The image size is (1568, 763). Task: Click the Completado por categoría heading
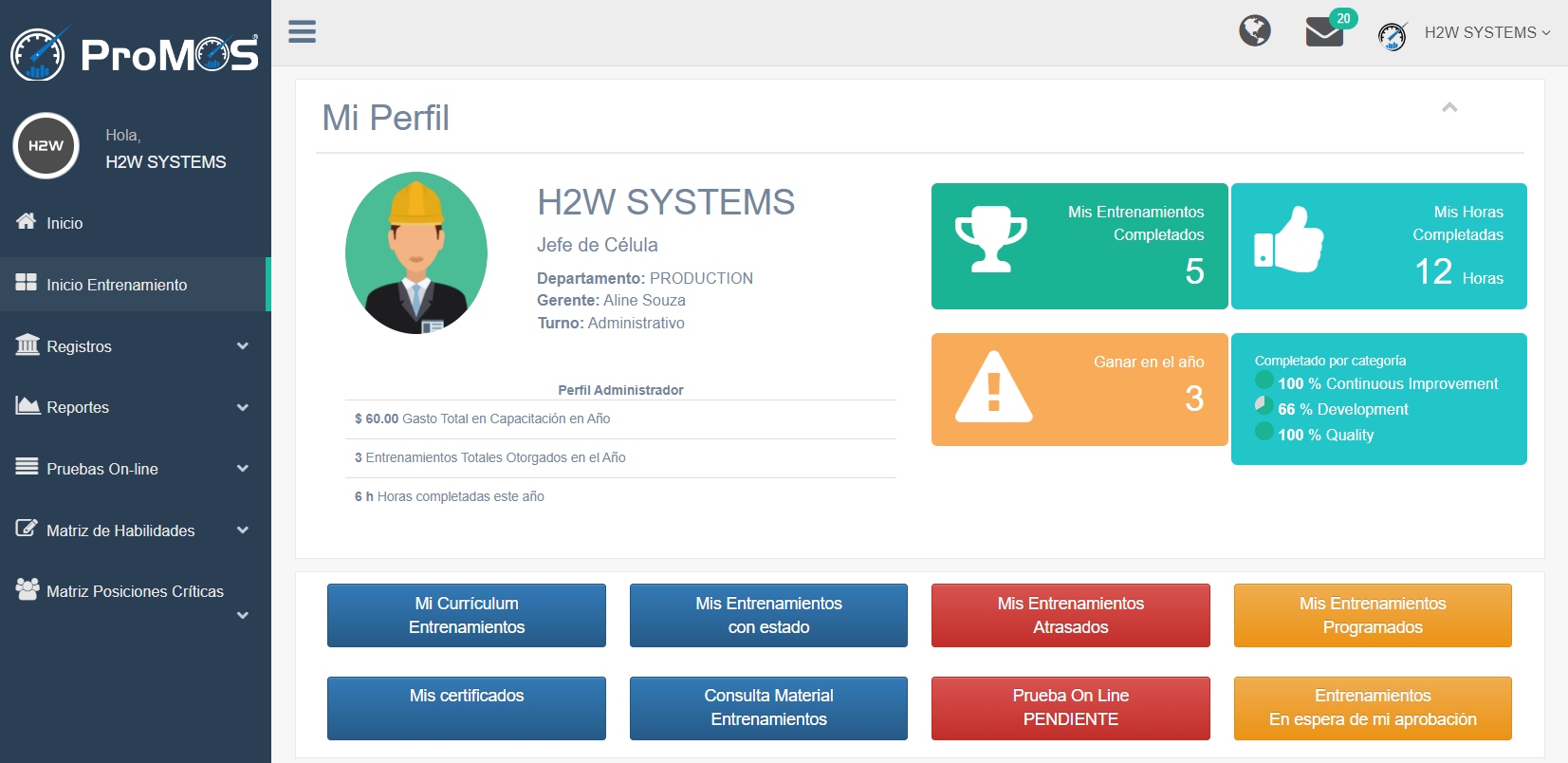click(x=1330, y=361)
